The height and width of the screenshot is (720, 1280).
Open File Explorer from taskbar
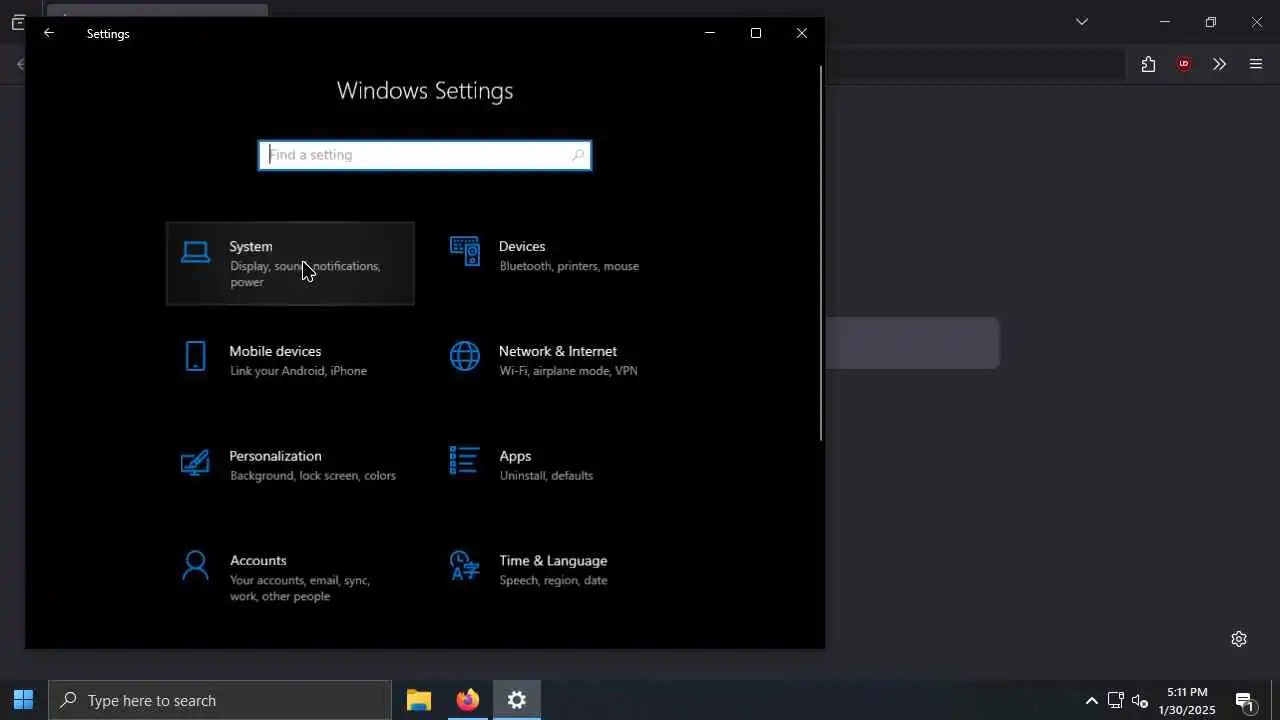[x=419, y=700]
